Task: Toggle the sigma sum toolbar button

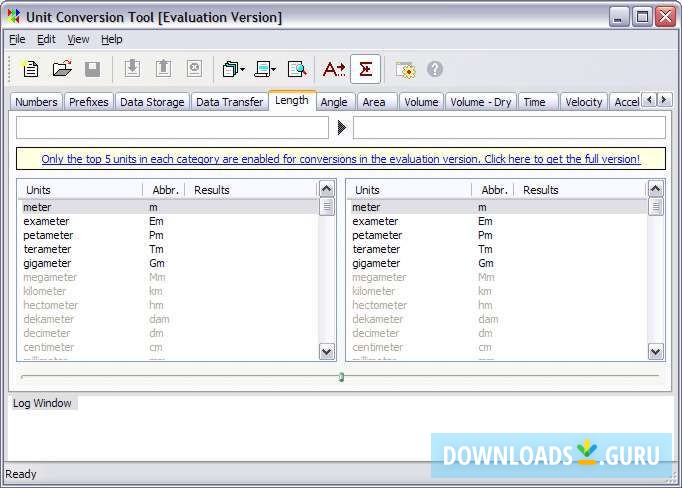Action: [x=365, y=69]
